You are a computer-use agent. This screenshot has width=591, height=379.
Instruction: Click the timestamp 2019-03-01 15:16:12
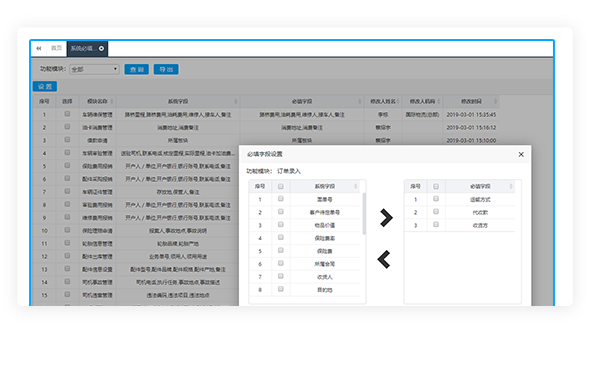click(x=471, y=128)
